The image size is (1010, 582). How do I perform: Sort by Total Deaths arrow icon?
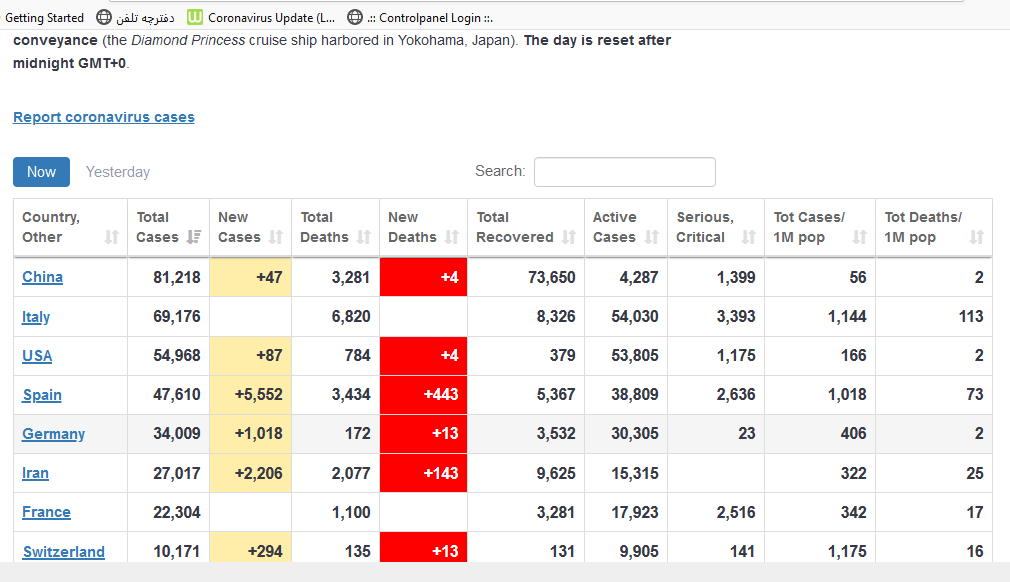pos(364,237)
